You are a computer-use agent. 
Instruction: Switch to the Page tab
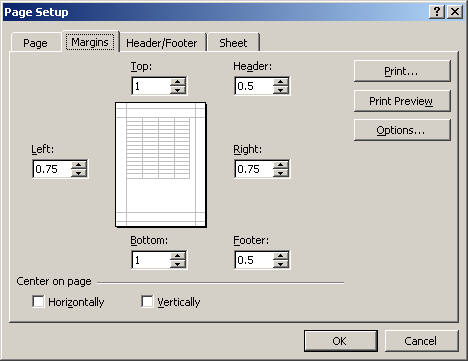pos(36,43)
